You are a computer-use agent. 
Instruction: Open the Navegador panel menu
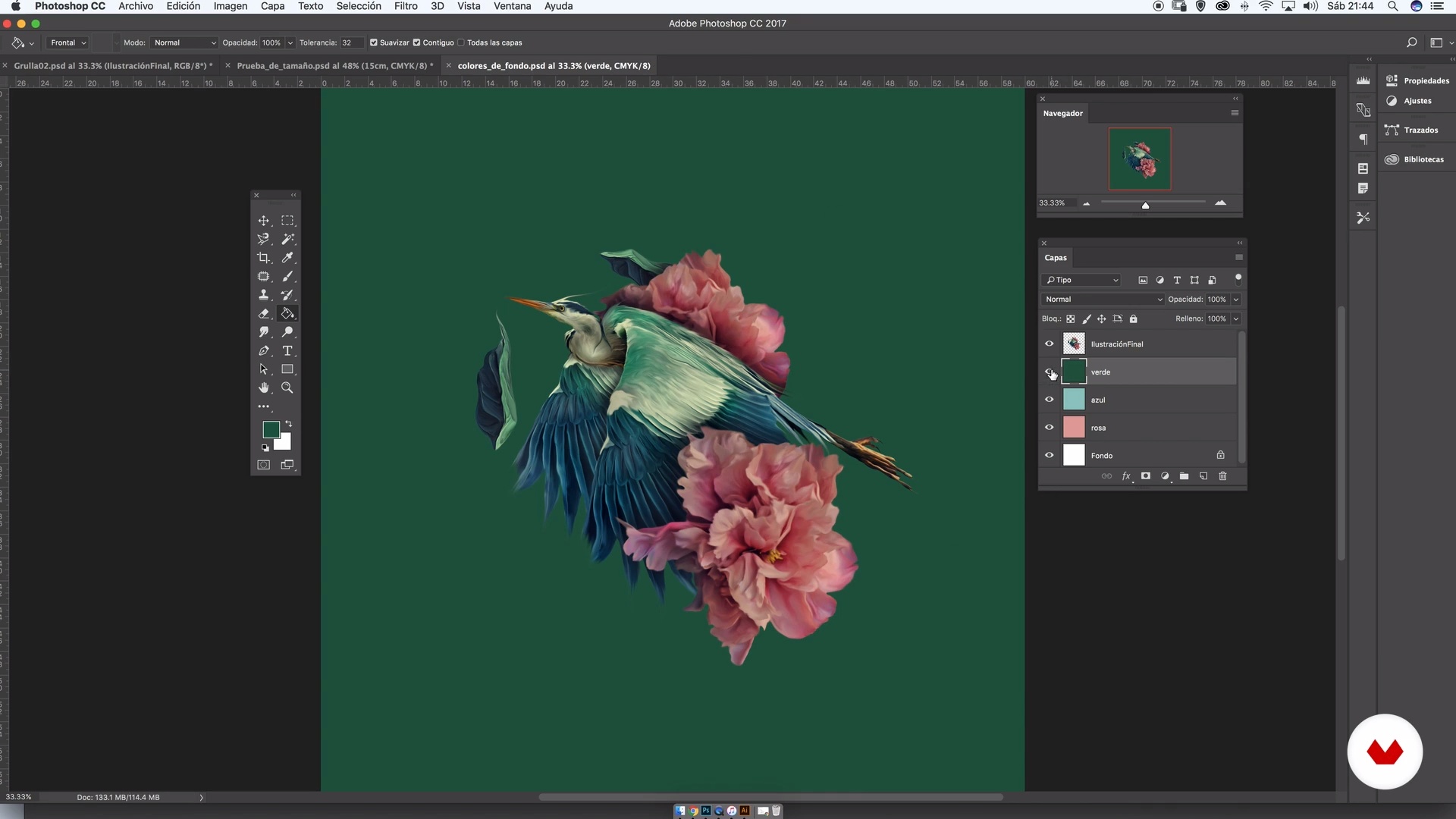coord(1235,113)
